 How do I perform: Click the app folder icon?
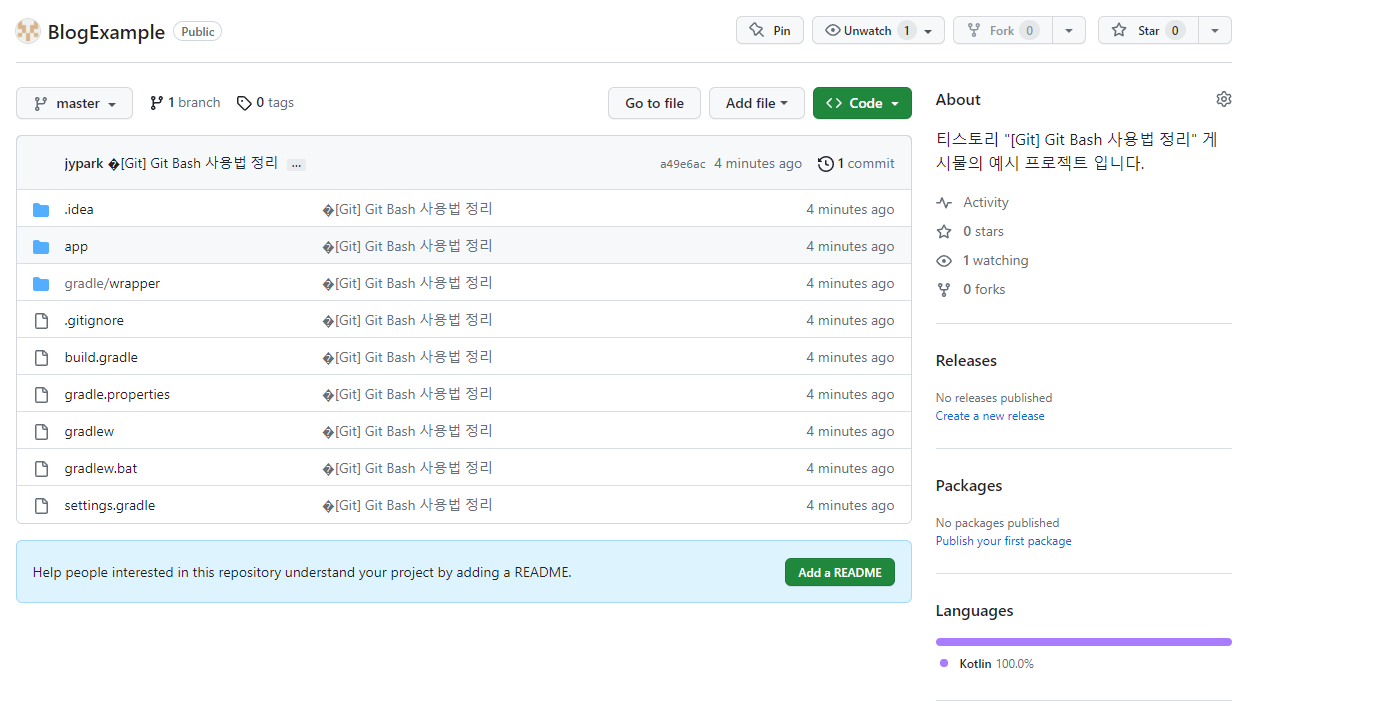41,247
